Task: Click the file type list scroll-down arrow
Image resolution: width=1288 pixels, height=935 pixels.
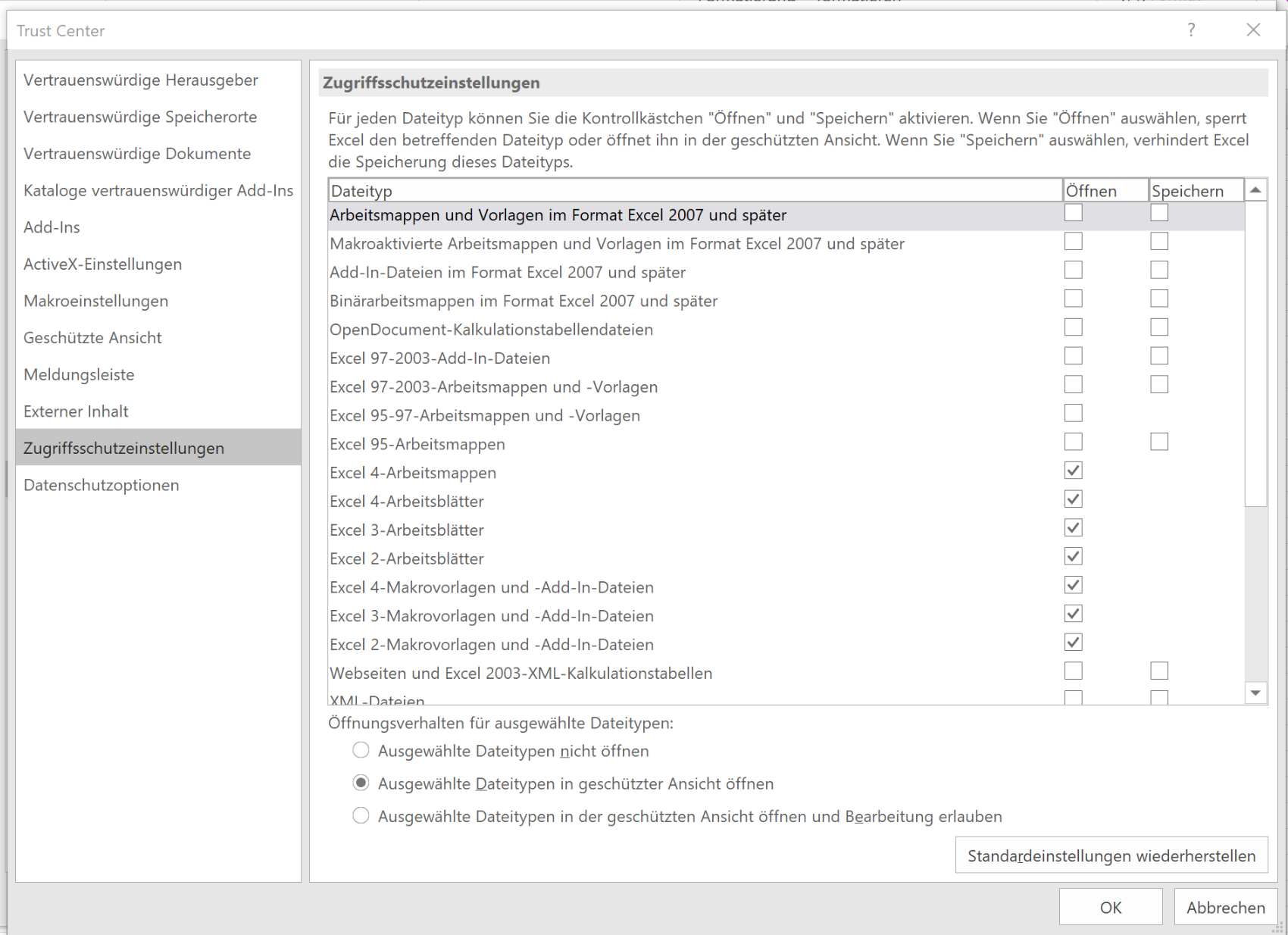Action: (x=1255, y=693)
